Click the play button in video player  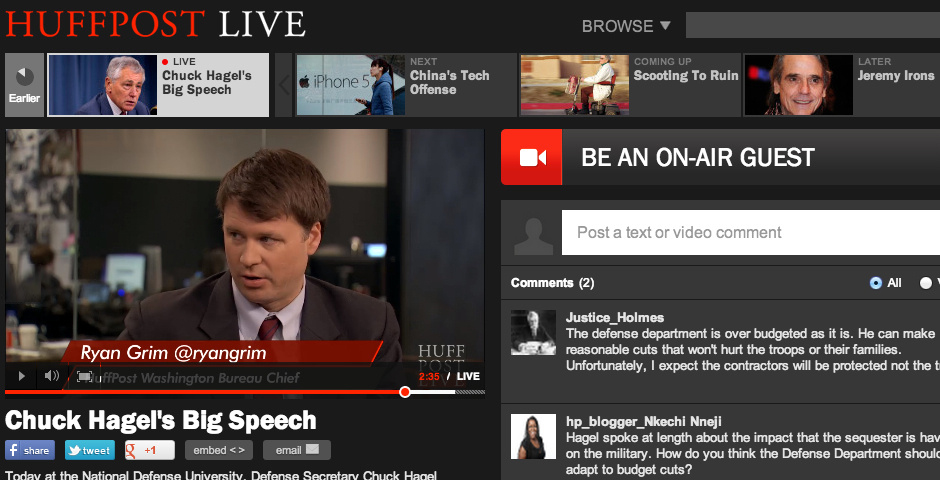(x=22, y=376)
